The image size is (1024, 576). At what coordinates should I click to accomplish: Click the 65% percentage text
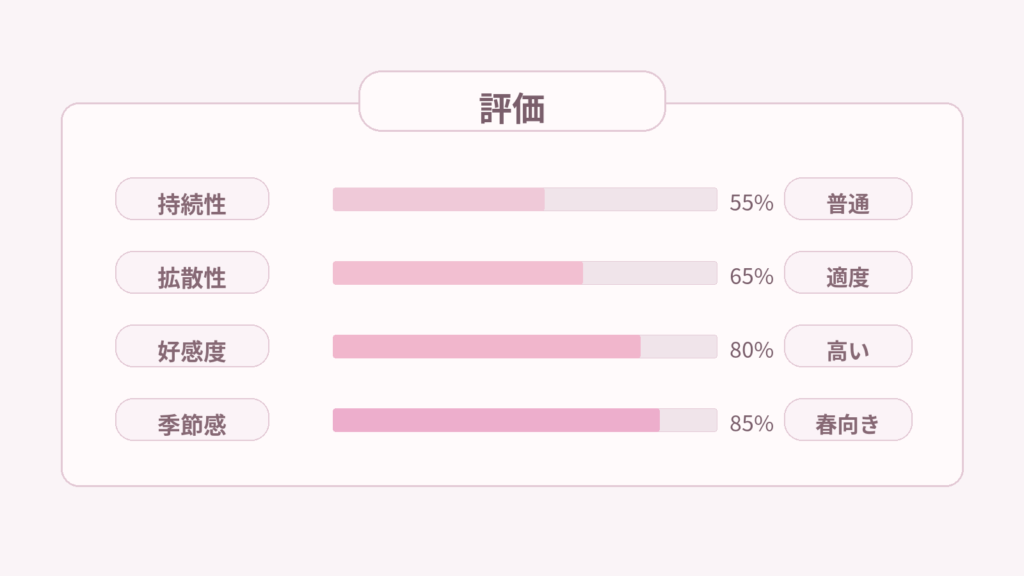pos(751,277)
